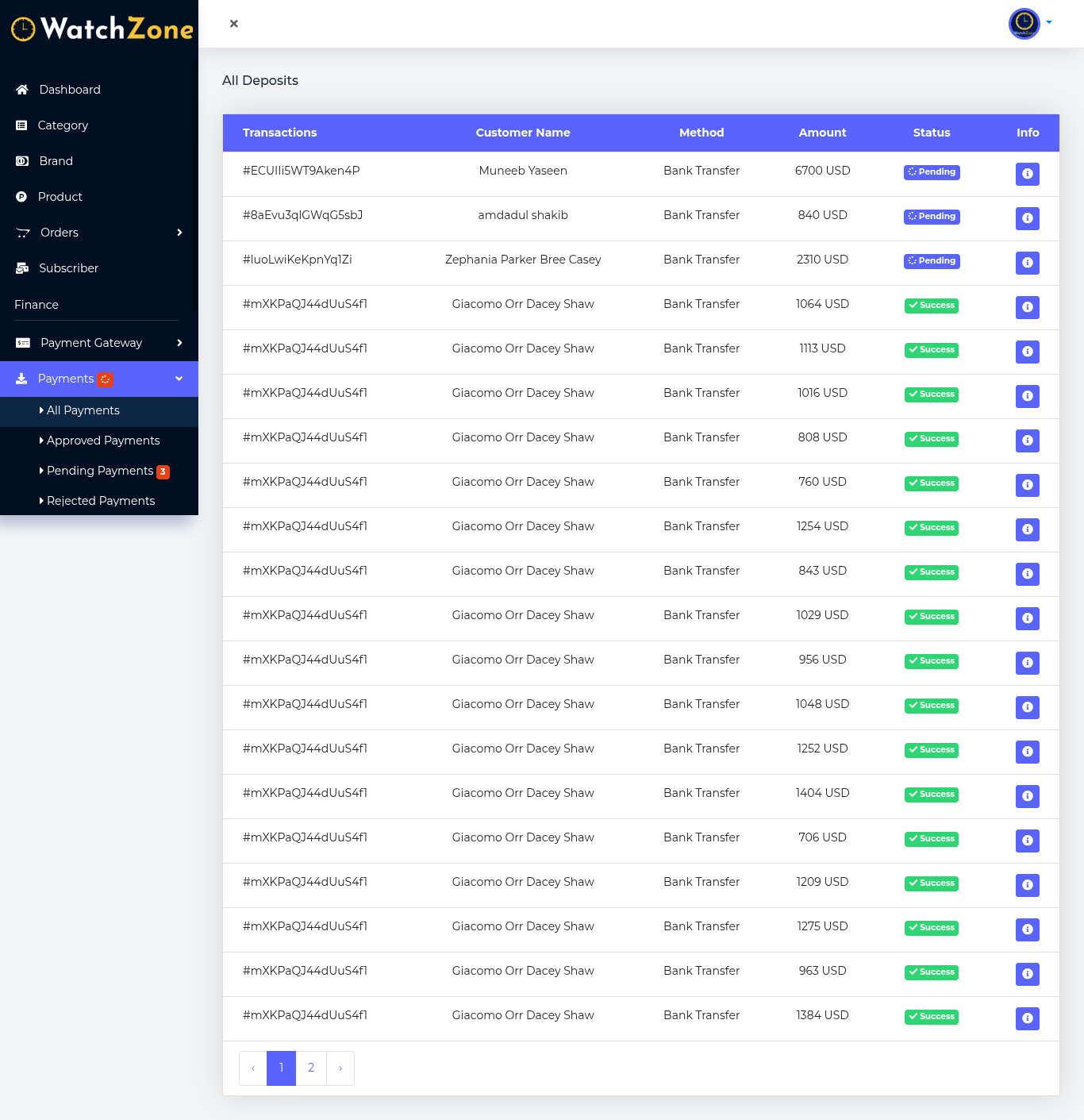This screenshot has width=1084, height=1120.
Task: Open info button for the 1384 USD deposit
Action: 1027,1018
